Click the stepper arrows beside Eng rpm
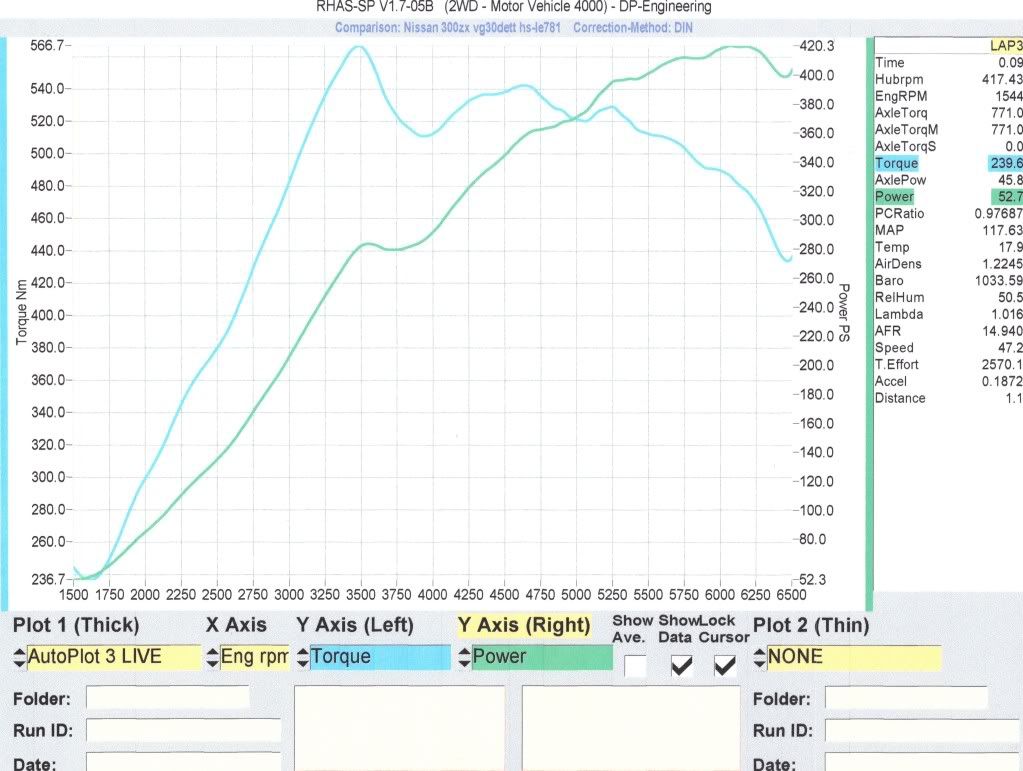 click(x=212, y=658)
